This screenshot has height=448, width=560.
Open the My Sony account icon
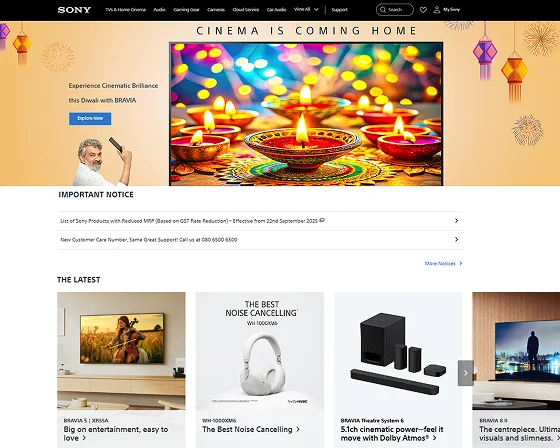[436, 10]
